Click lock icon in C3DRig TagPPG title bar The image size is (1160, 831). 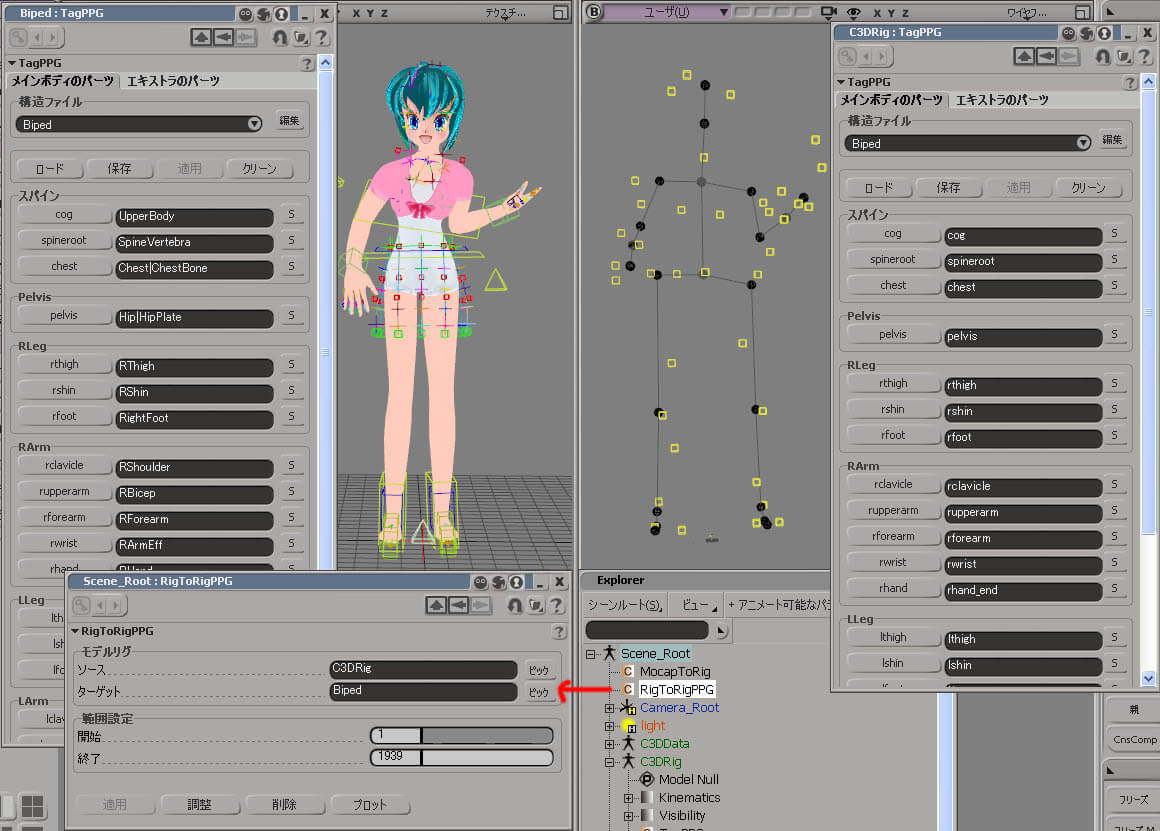1105,32
